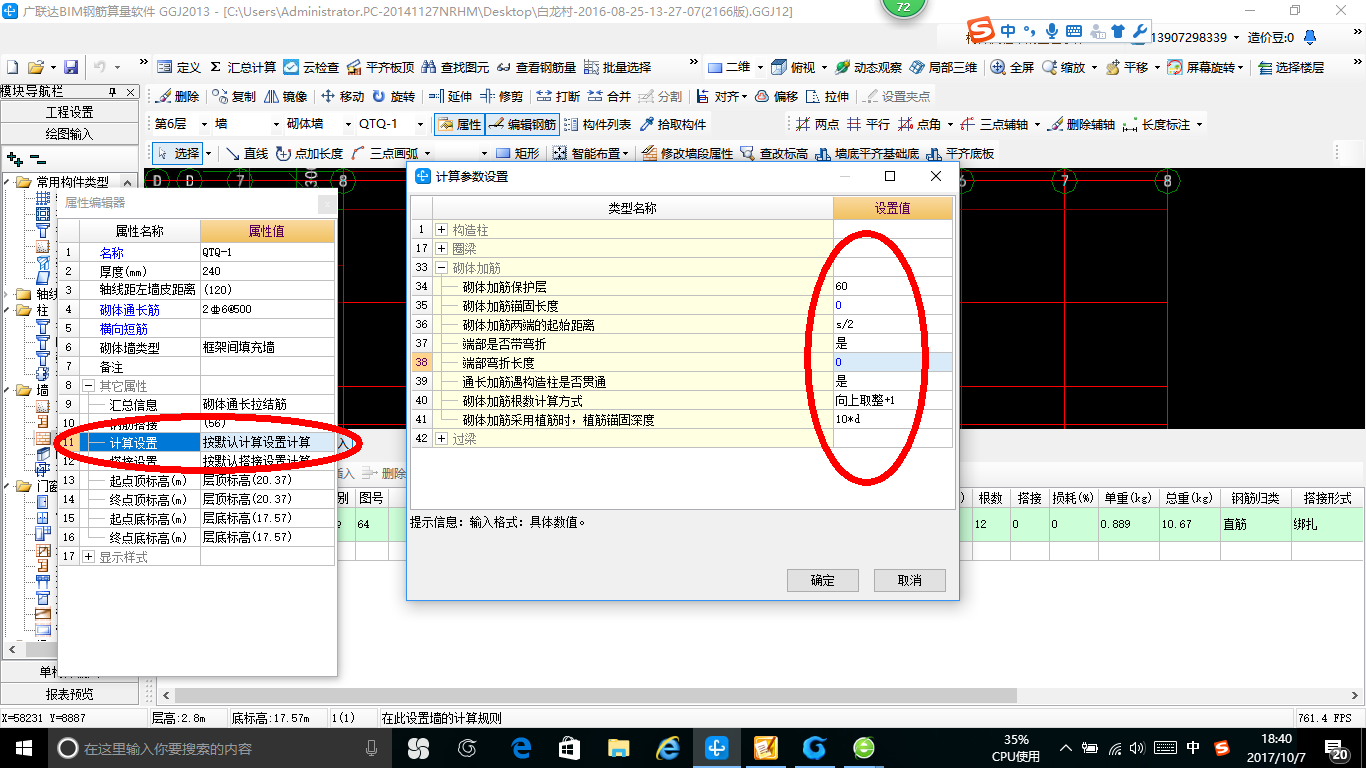The height and width of the screenshot is (768, 1366).
Task: Click 局部三维 local 3D tool
Action: coord(943,67)
